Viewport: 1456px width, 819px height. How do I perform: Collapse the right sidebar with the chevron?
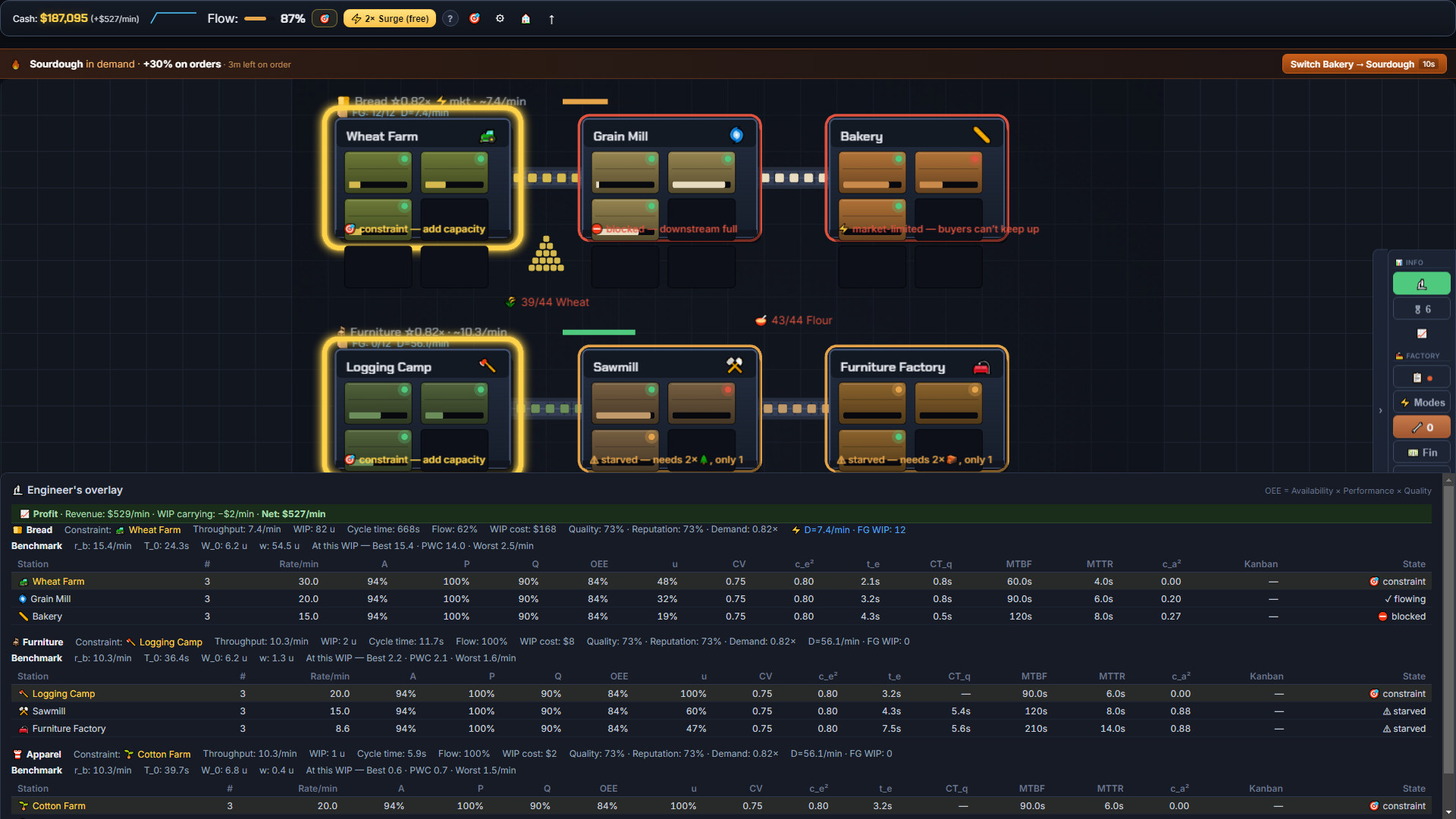(x=1380, y=410)
